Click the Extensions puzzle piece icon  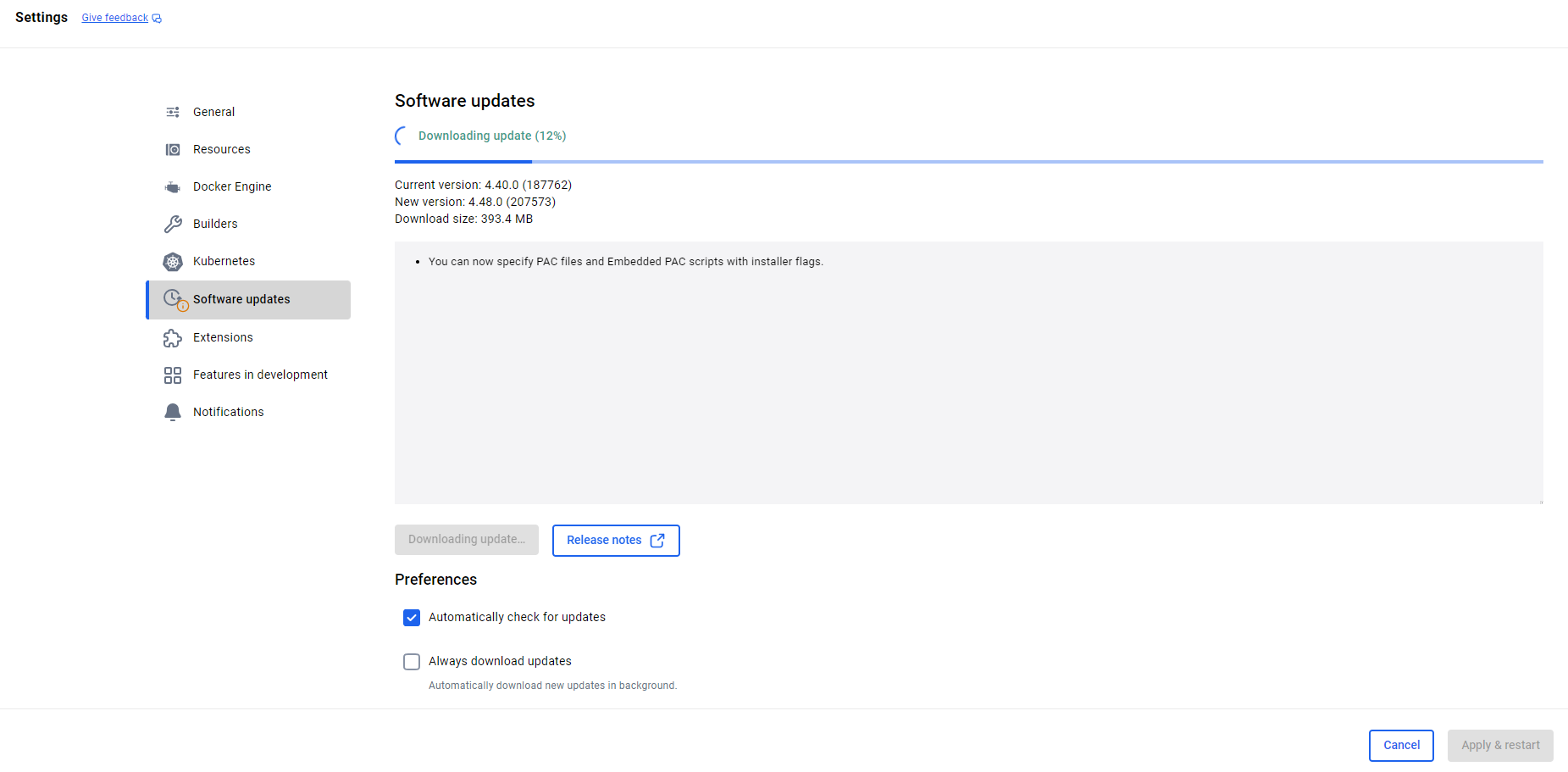[173, 338]
